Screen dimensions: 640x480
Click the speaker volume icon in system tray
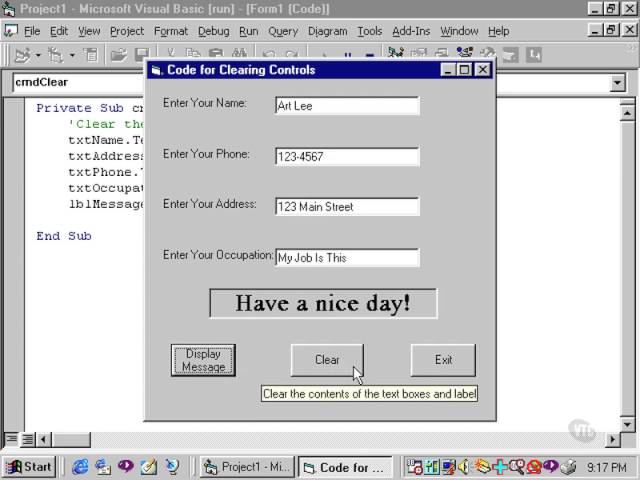463,467
